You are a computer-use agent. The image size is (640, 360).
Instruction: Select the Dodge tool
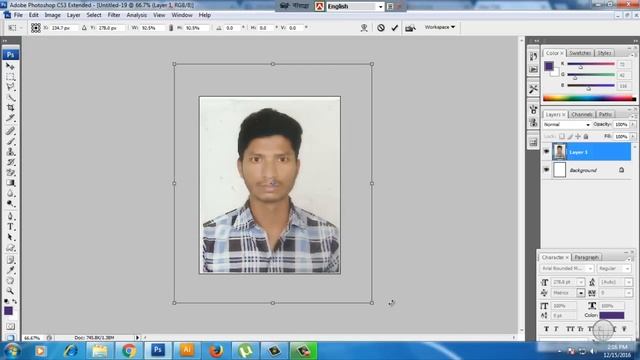tap(10, 204)
